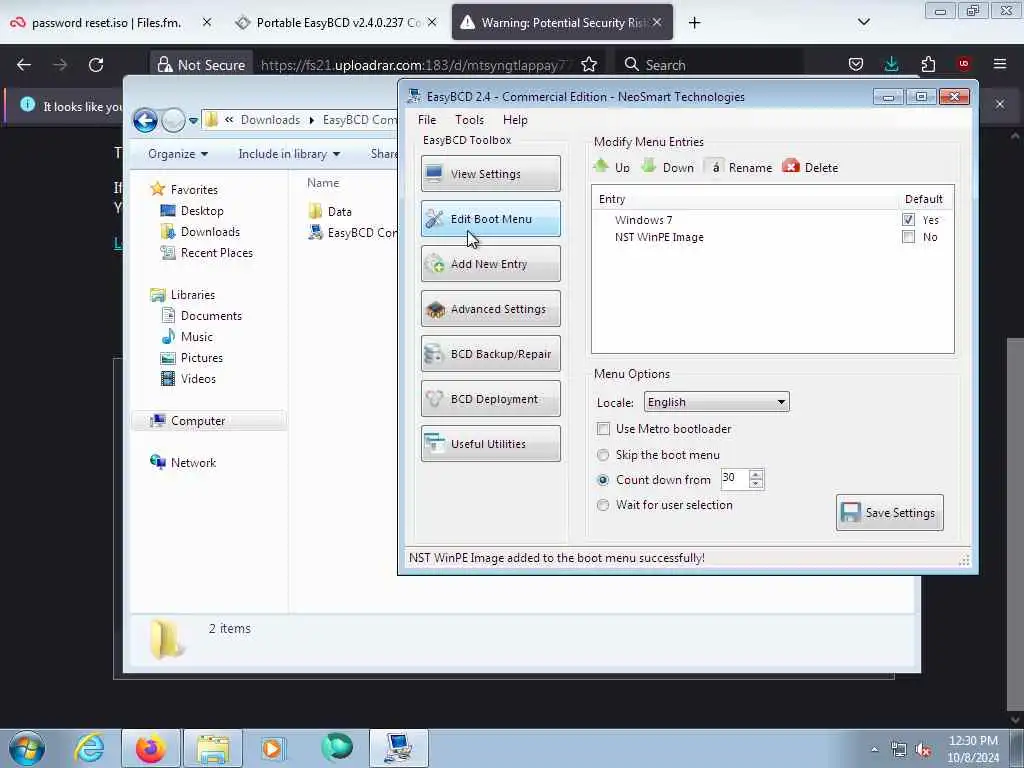Open Music library in Explorer
1024x768 pixels.
[197, 337]
